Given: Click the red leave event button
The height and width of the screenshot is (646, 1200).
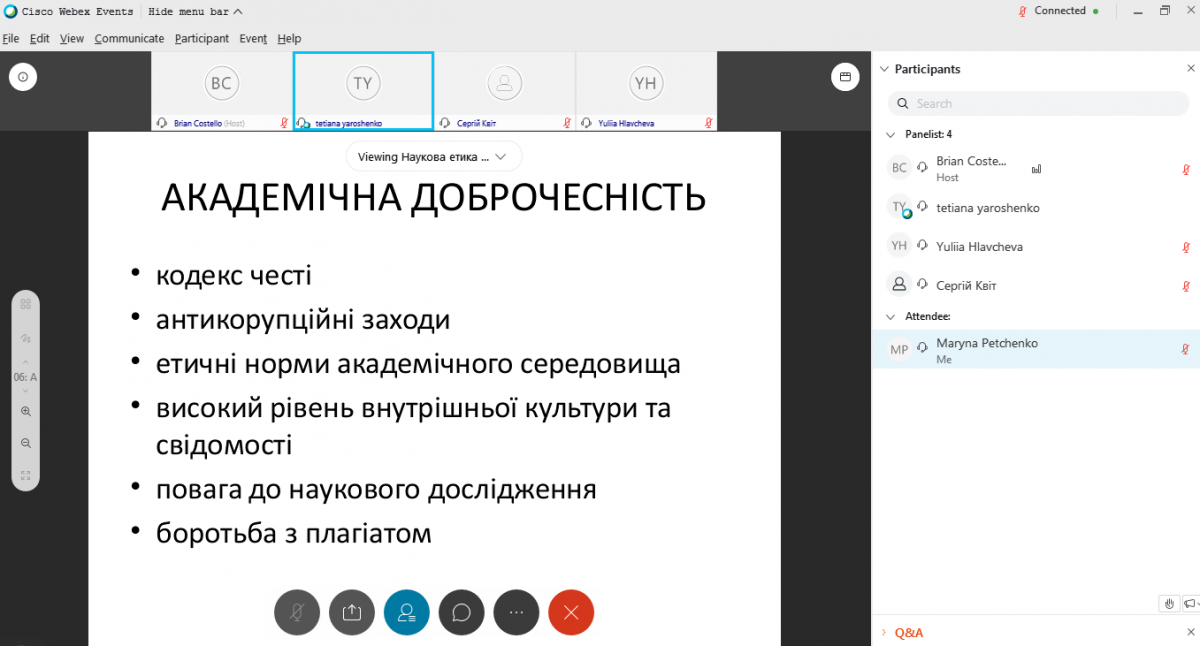Looking at the screenshot, I should coord(571,613).
